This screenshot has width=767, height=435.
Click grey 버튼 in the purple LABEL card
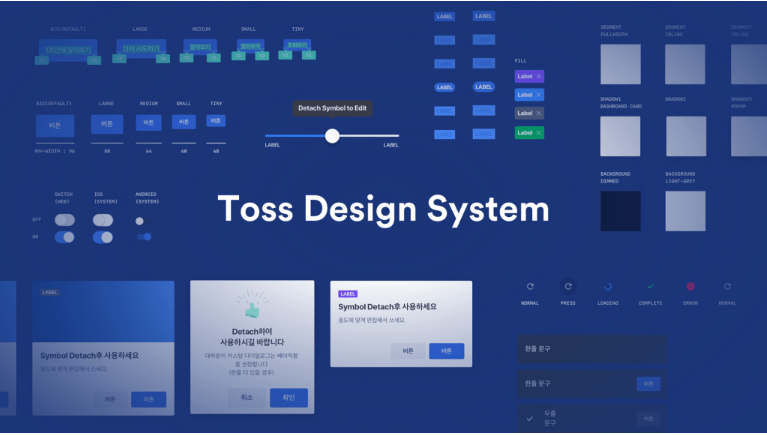(408, 351)
